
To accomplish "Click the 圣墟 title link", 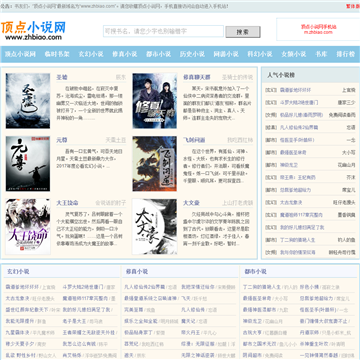I will [62, 77].
